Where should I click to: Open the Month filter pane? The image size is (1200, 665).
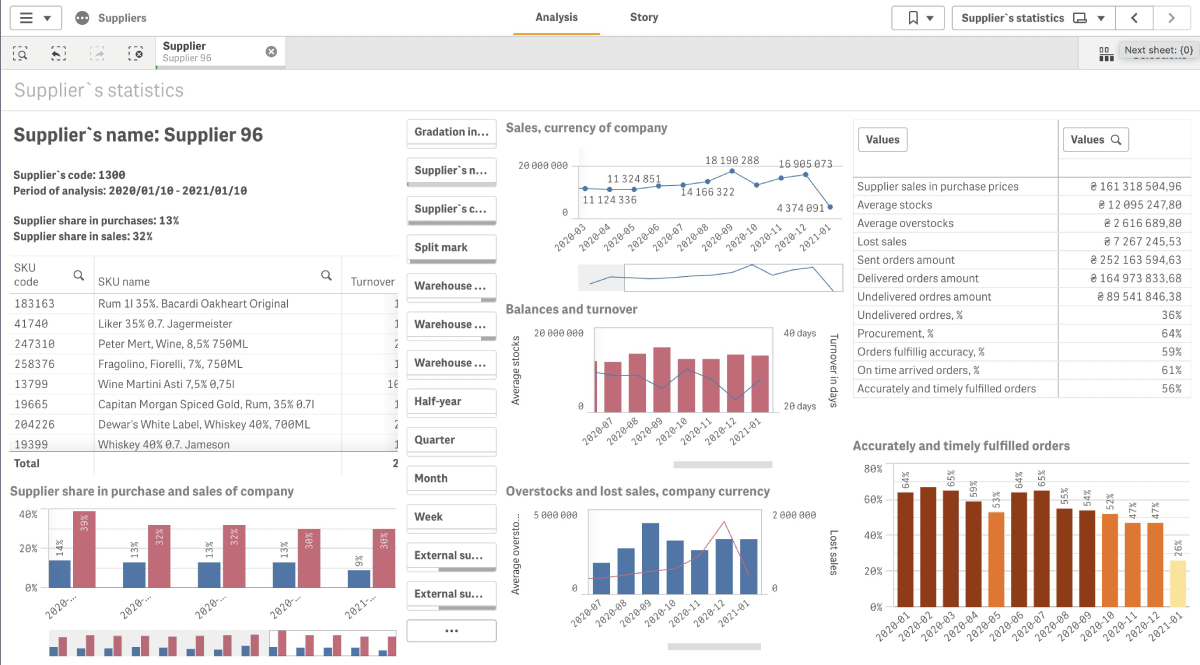click(x=451, y=478)
